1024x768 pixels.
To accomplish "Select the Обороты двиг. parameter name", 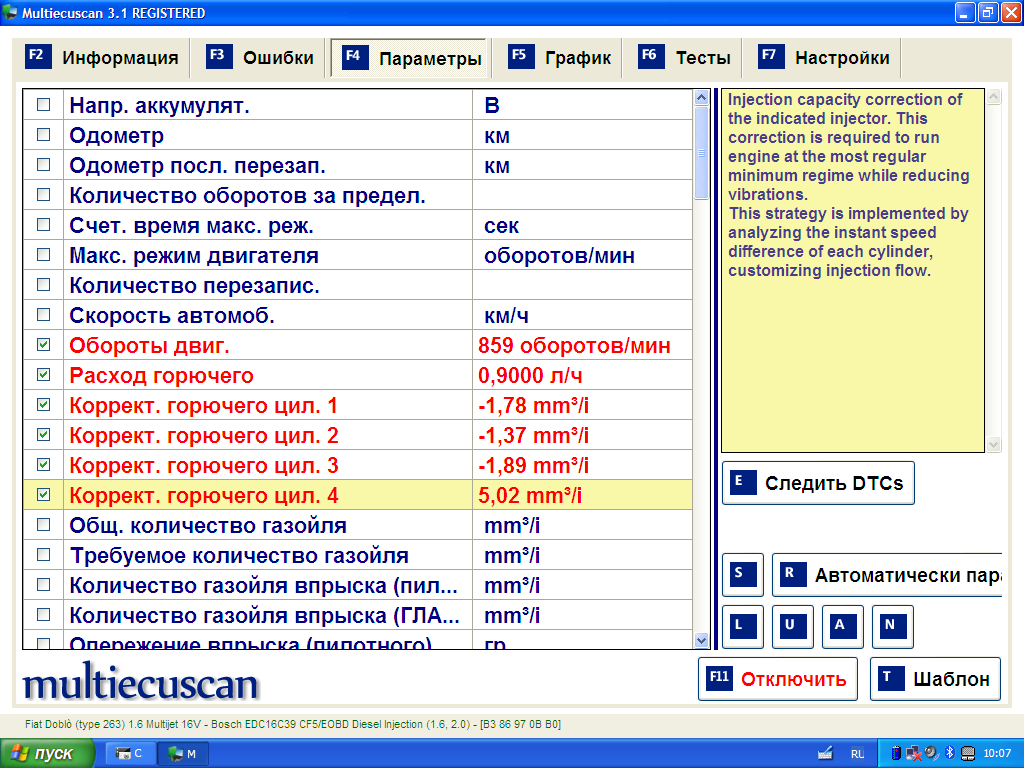I will [150, 345].
